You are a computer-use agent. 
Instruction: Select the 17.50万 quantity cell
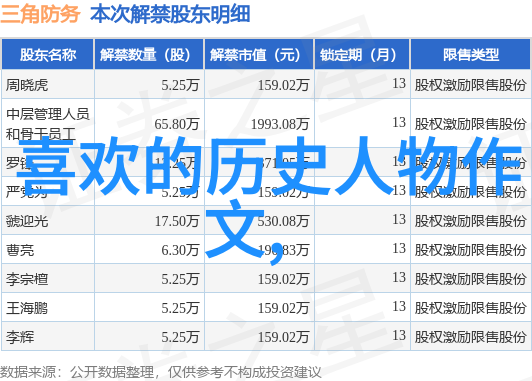tap(177, 221)
